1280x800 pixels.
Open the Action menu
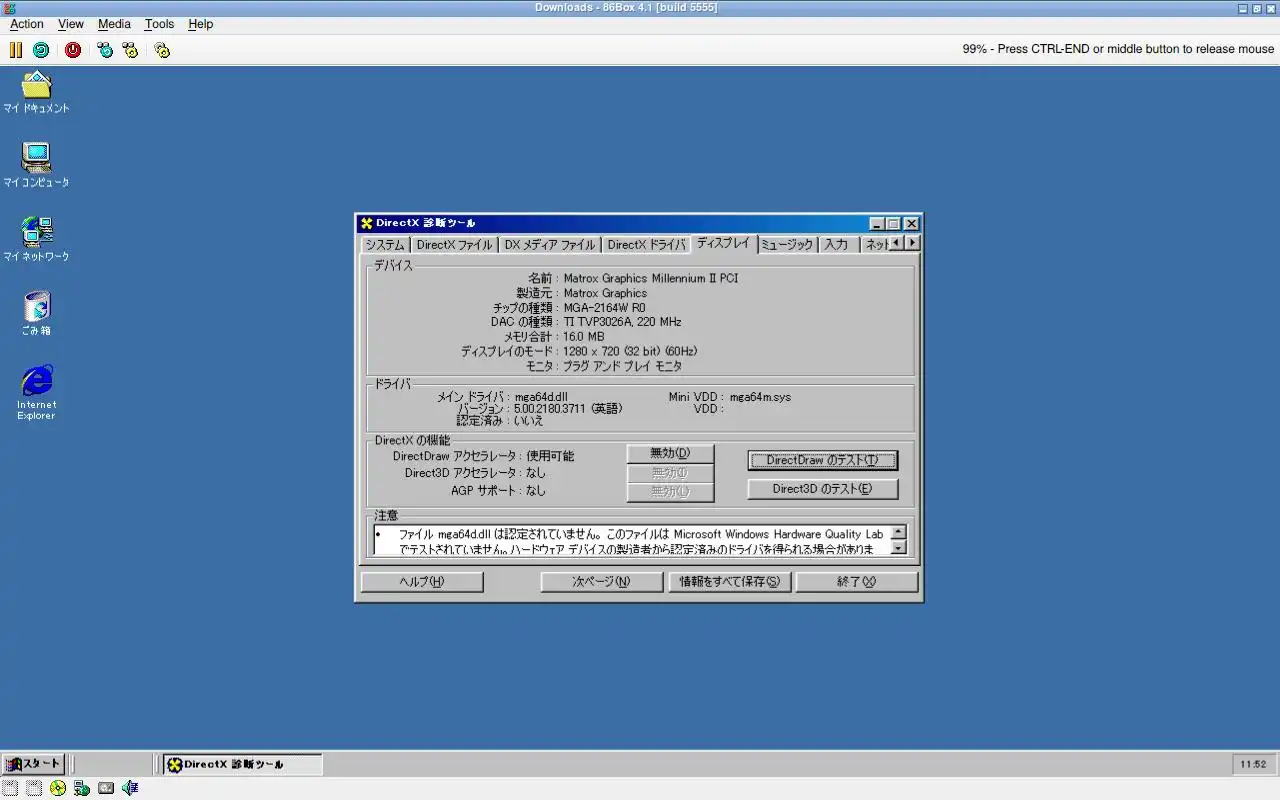[27, 24]
